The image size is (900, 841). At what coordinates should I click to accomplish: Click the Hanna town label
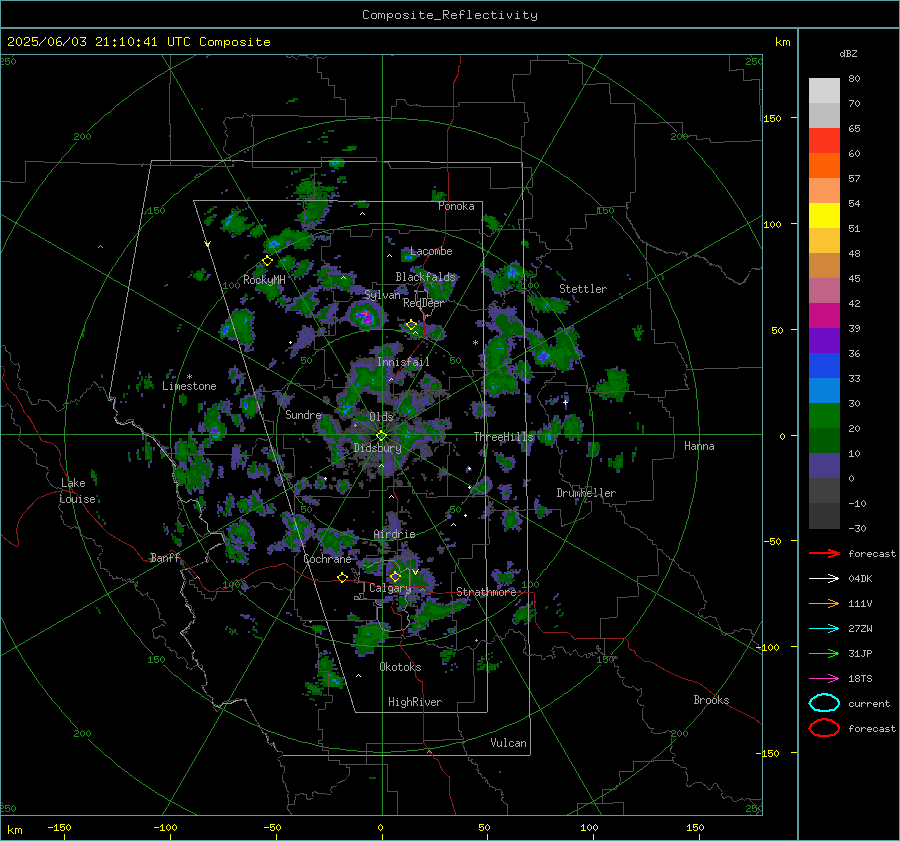tap(699, 445)
